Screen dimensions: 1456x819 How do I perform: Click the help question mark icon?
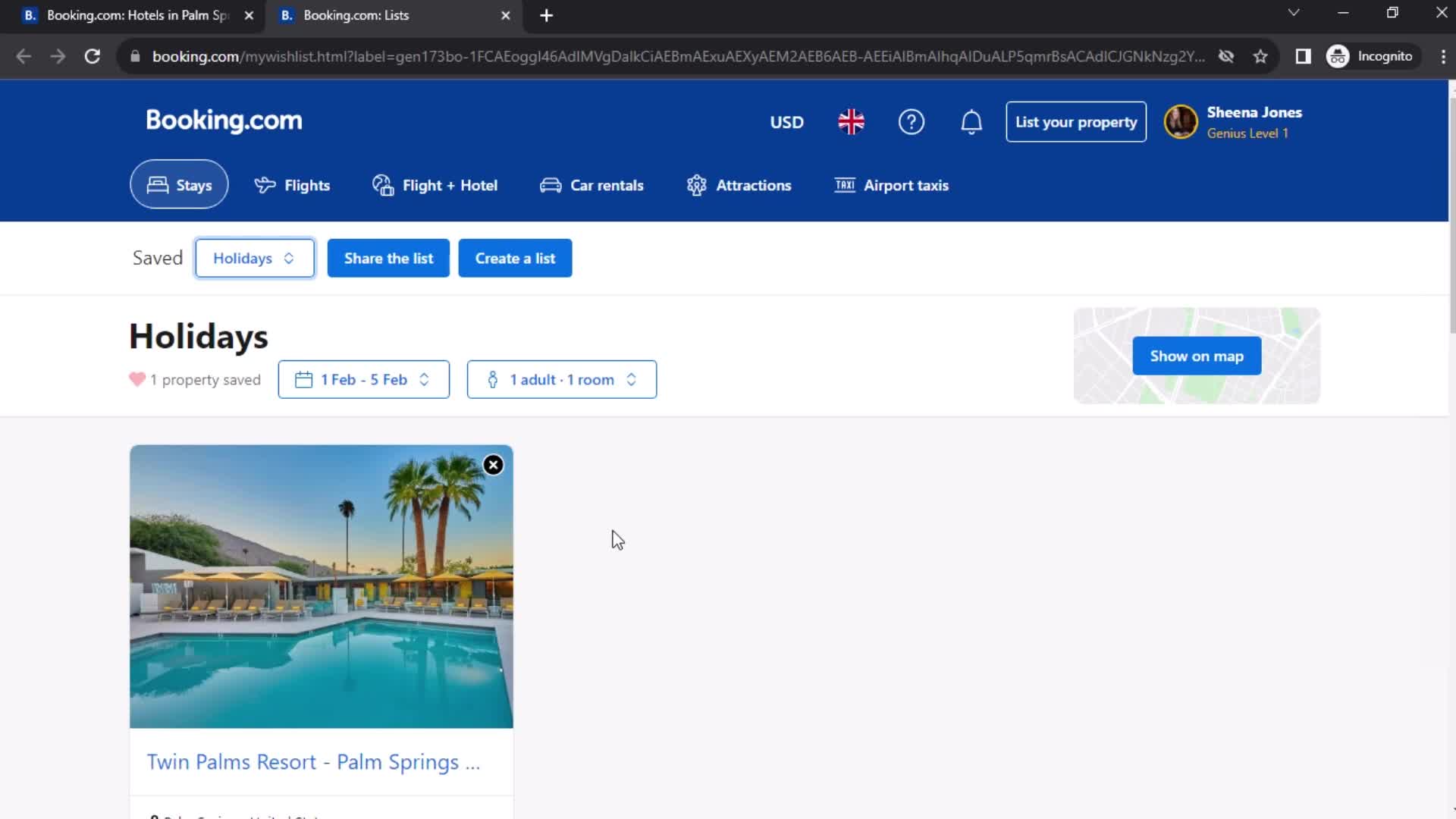click(x=911, y=122)
